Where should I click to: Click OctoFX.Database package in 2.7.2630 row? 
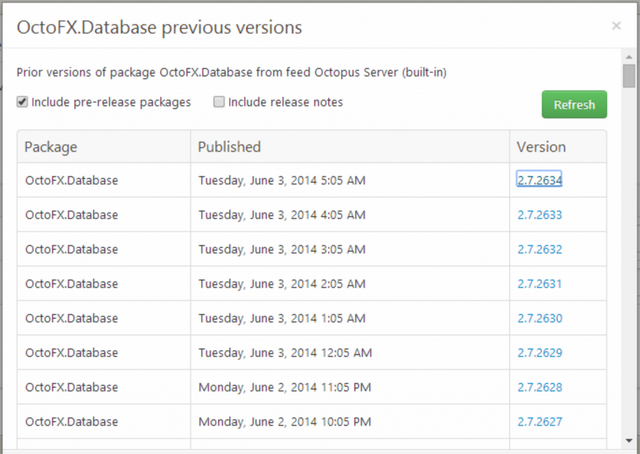(x=71, y=318)
